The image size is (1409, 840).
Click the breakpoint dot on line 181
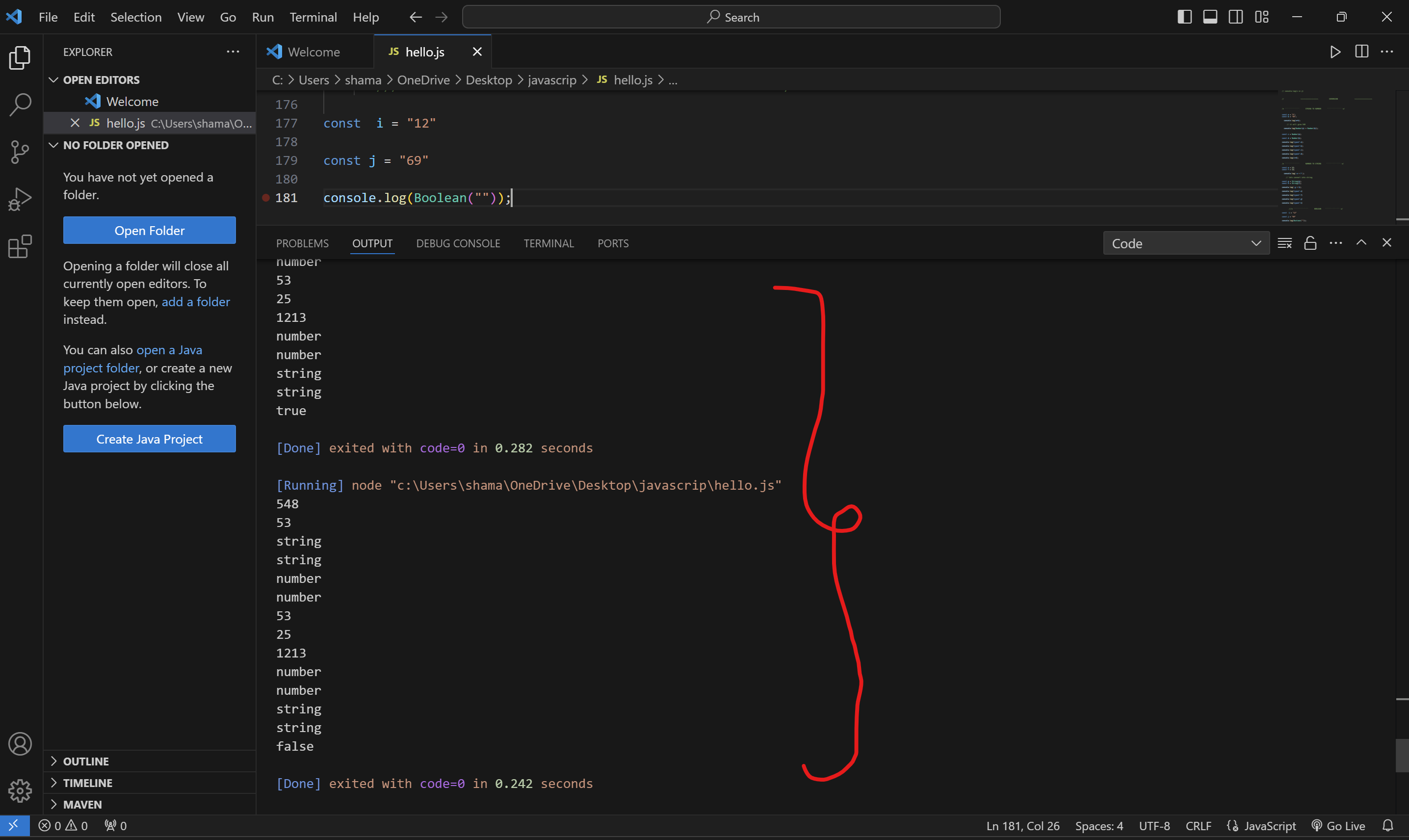click(265, 198)
